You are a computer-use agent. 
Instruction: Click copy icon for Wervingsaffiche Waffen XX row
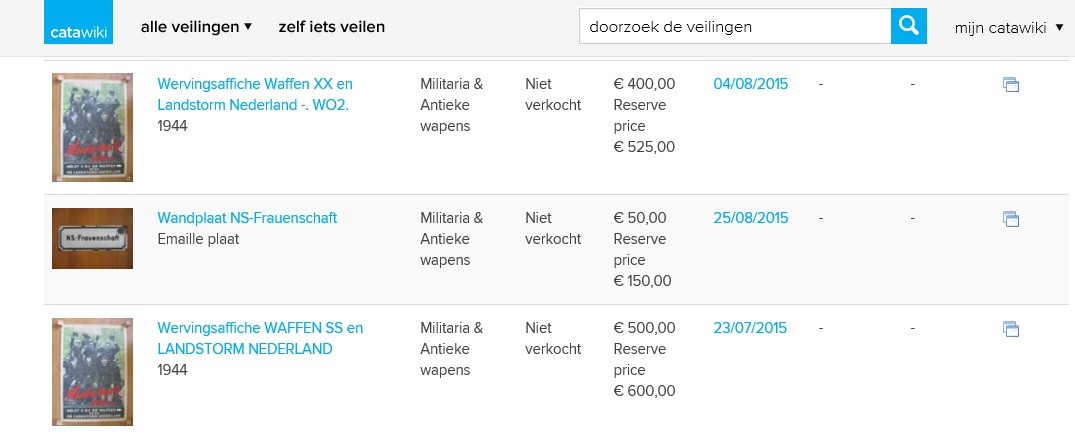(1010, 85)
